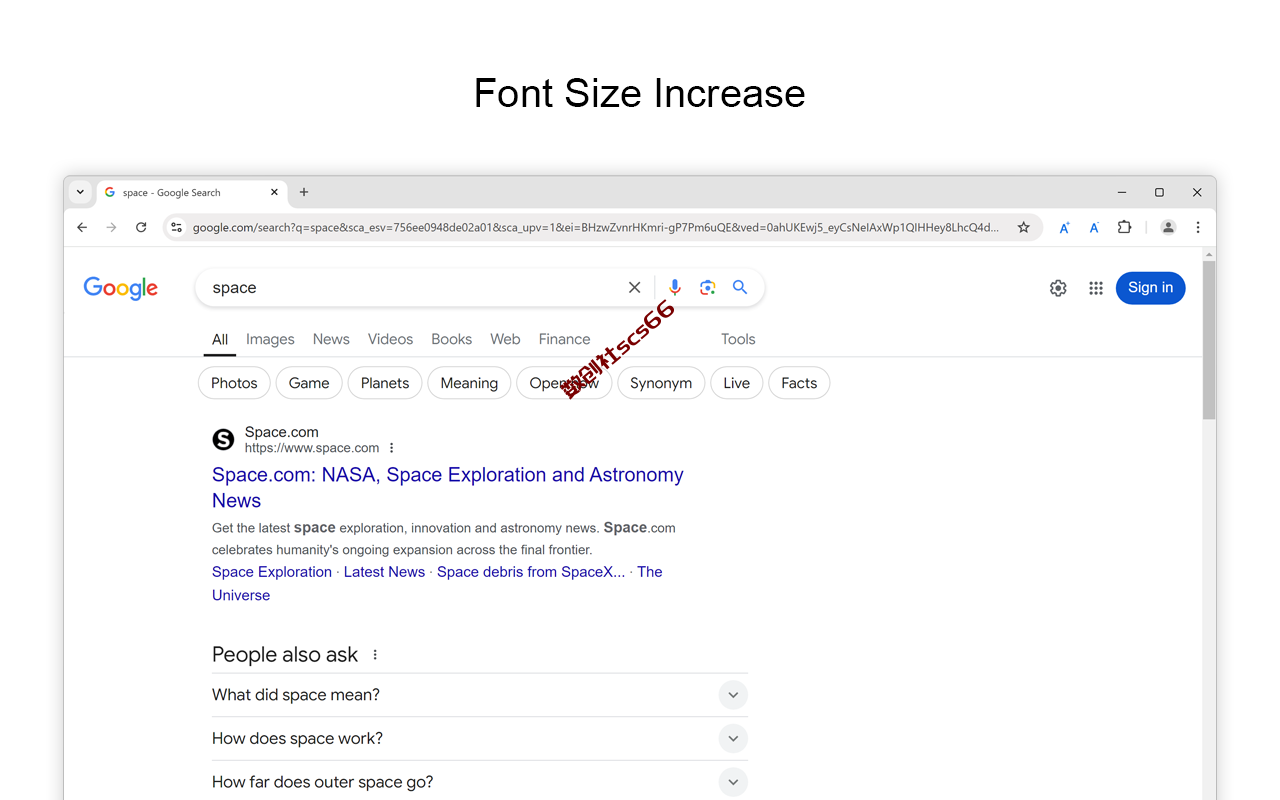Expand 'What did space mean?' question

click(480, 695)
